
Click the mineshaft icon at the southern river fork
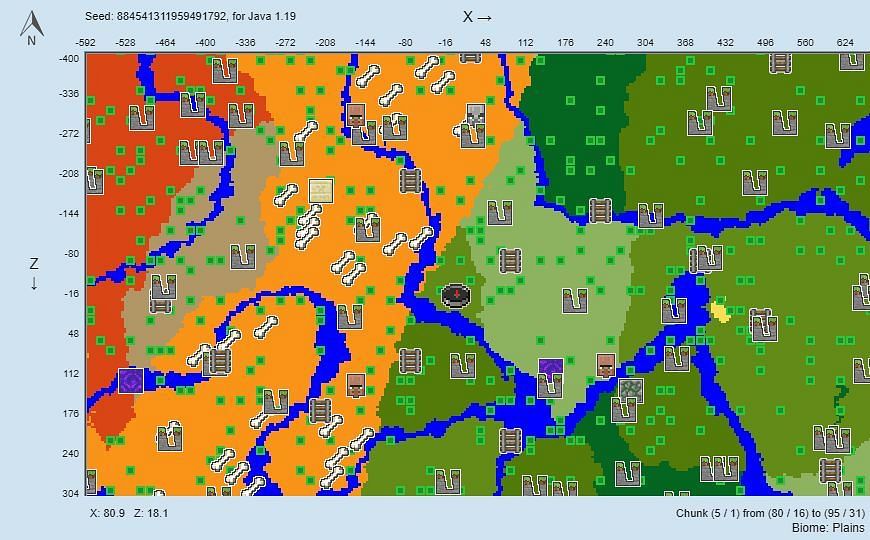pos(510,441)
